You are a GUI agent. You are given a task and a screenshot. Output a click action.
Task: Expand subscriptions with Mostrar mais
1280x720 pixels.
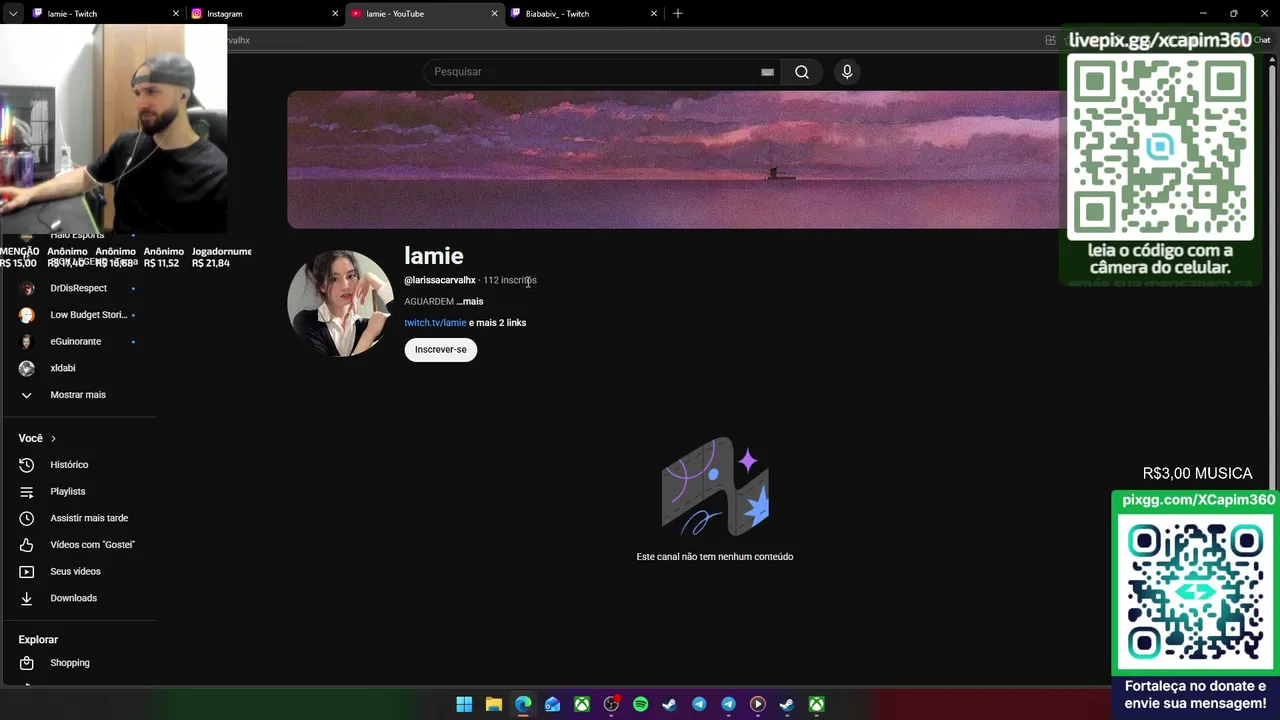(78, 395)
